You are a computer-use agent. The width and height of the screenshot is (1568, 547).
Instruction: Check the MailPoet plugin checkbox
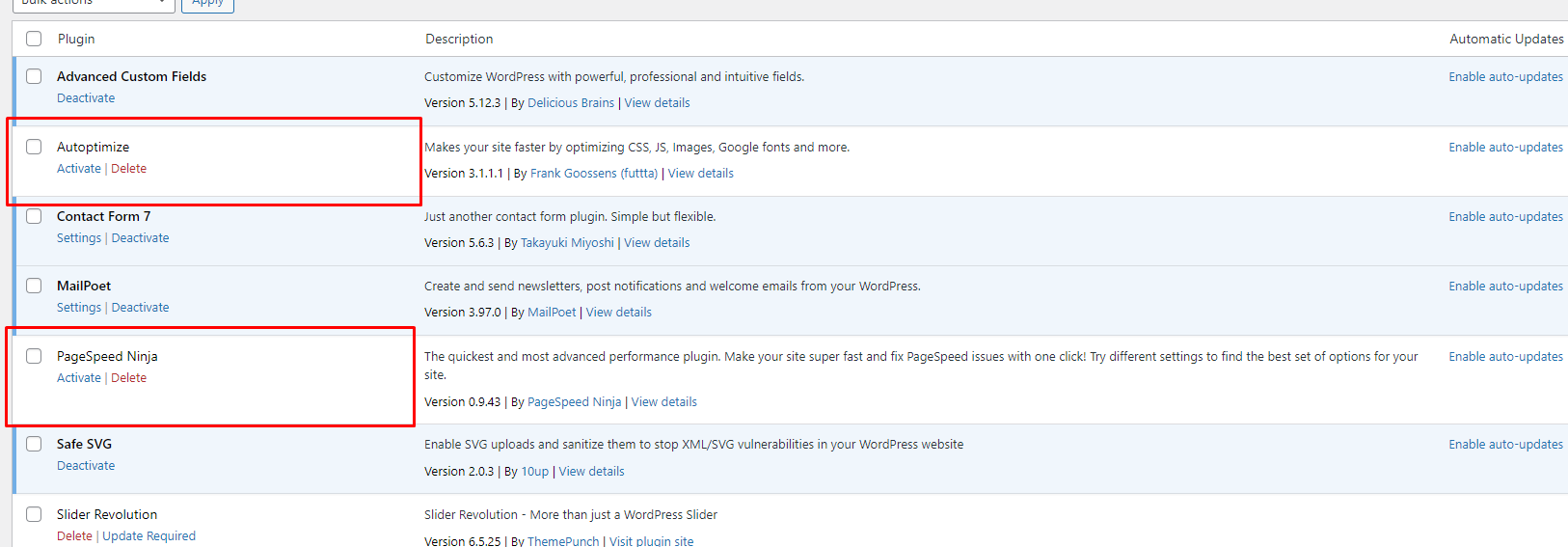pyautogui.click(x=34, y=286)
